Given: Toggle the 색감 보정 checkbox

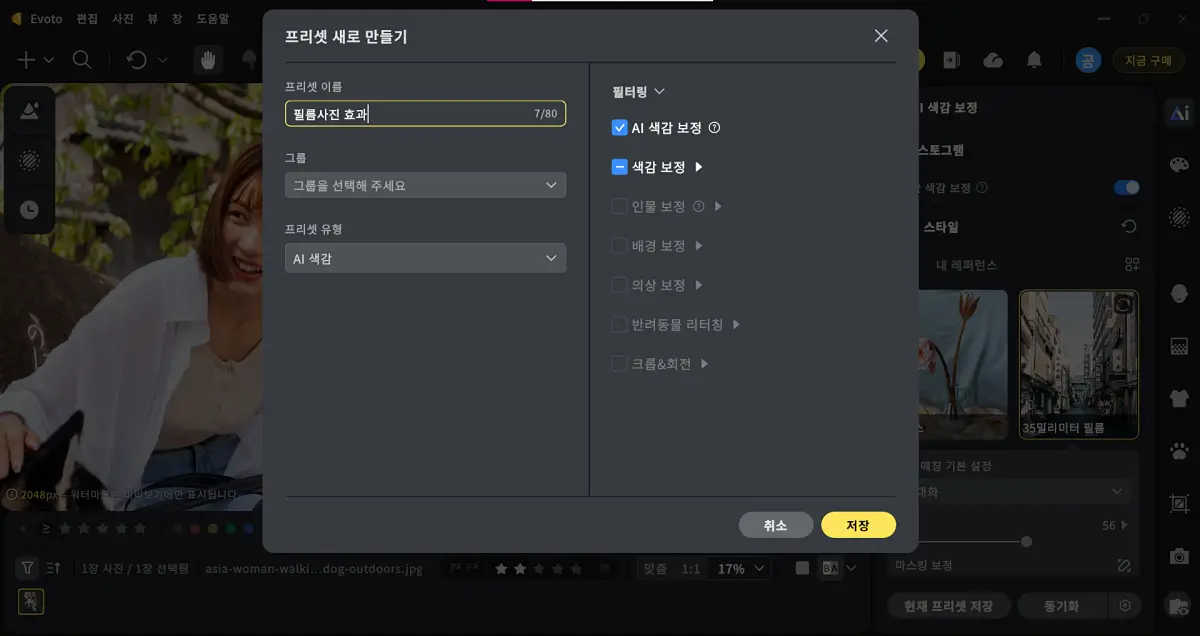Looking at the screenshot, I should pos(619,167).
